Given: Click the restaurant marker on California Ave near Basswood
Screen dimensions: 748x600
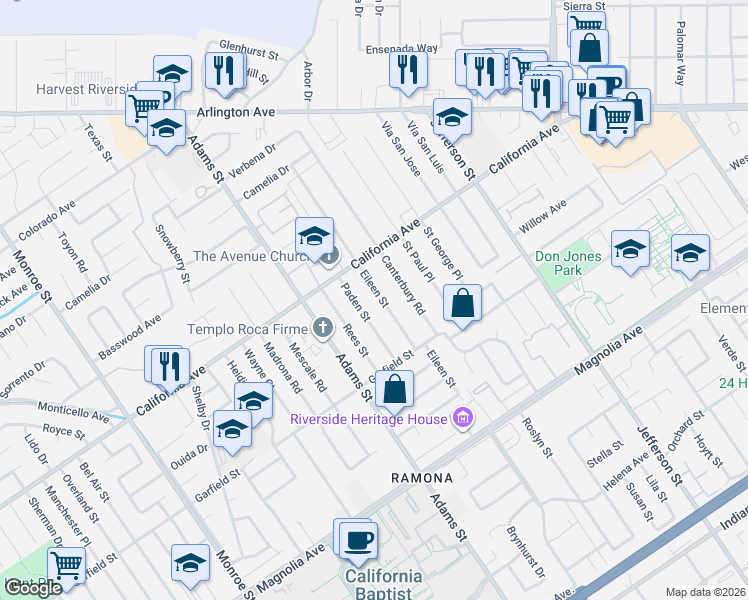Looking at the screenshot, I should pyautogui.click(x=171, y=366).
